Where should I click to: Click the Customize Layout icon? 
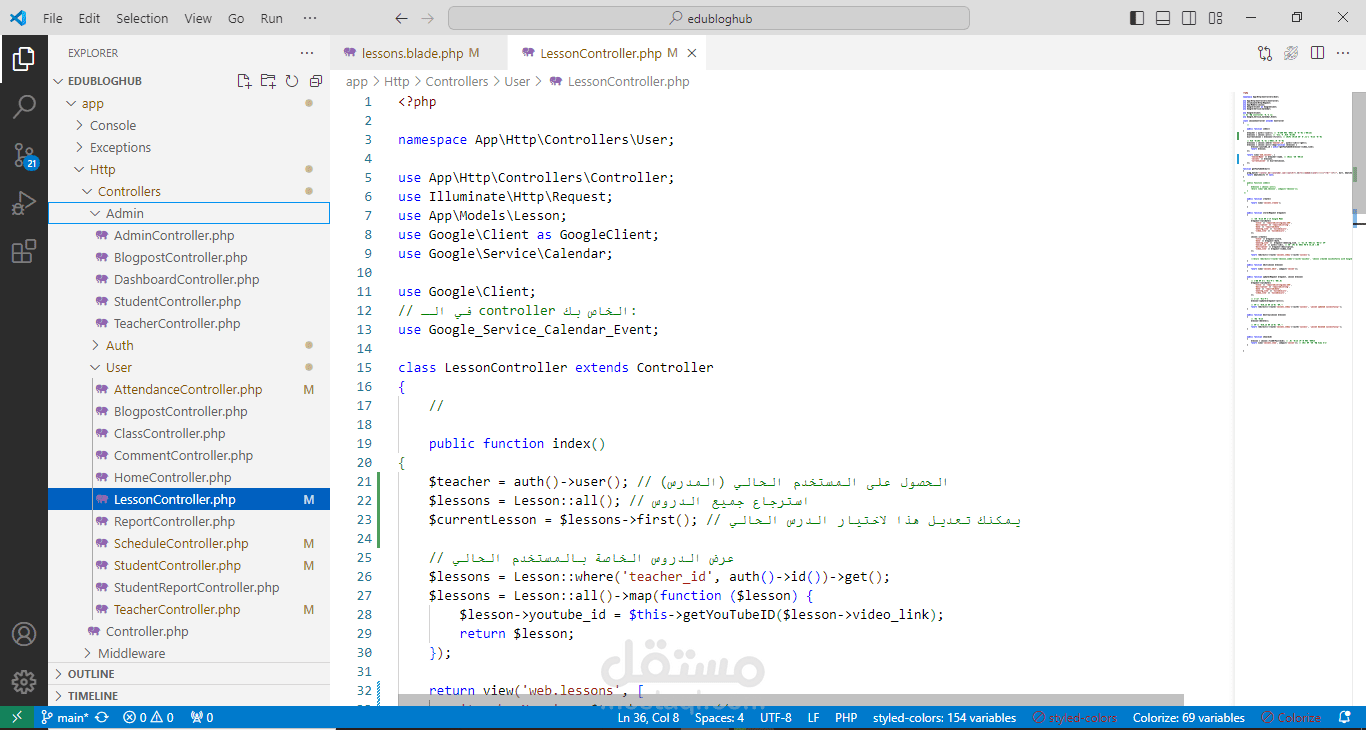1215,18
